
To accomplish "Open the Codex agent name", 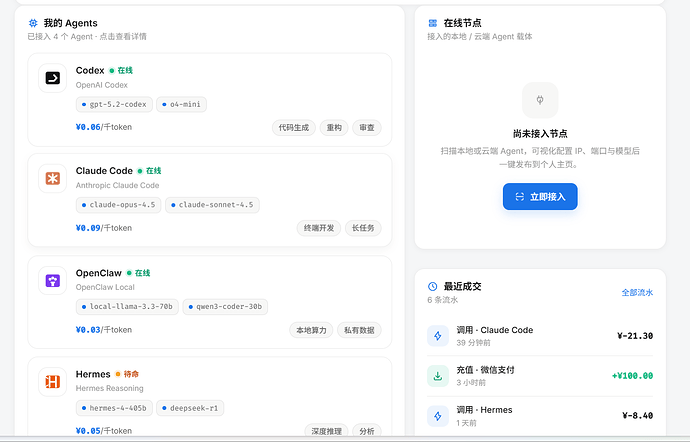I will click(90, 70).
